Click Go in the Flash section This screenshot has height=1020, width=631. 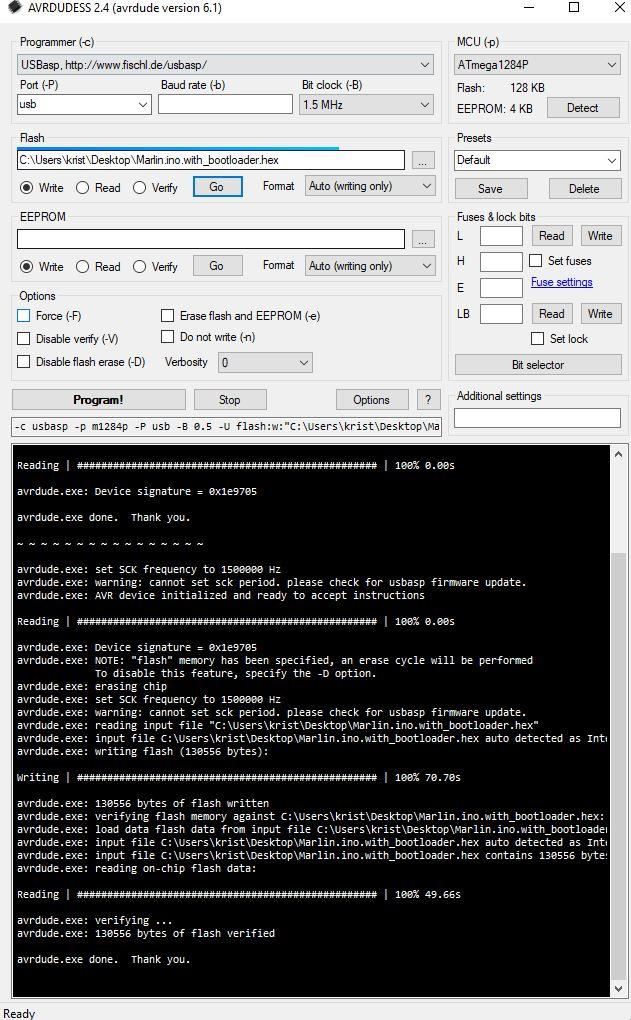tap(217, 187)
